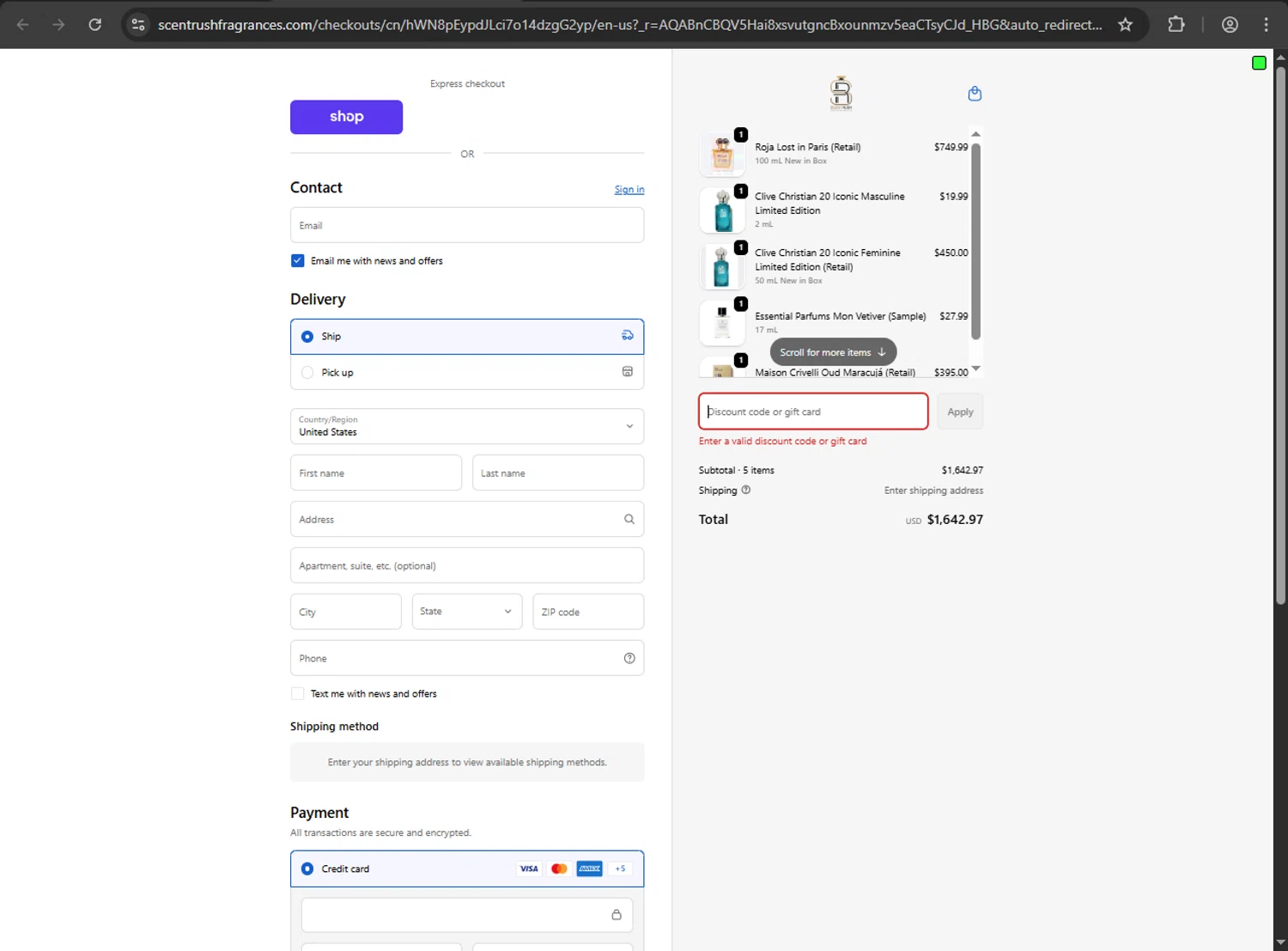This screenshot has height=951, width=1288.
Task: Open site information icon in address bar
Action: pos(138,25)
